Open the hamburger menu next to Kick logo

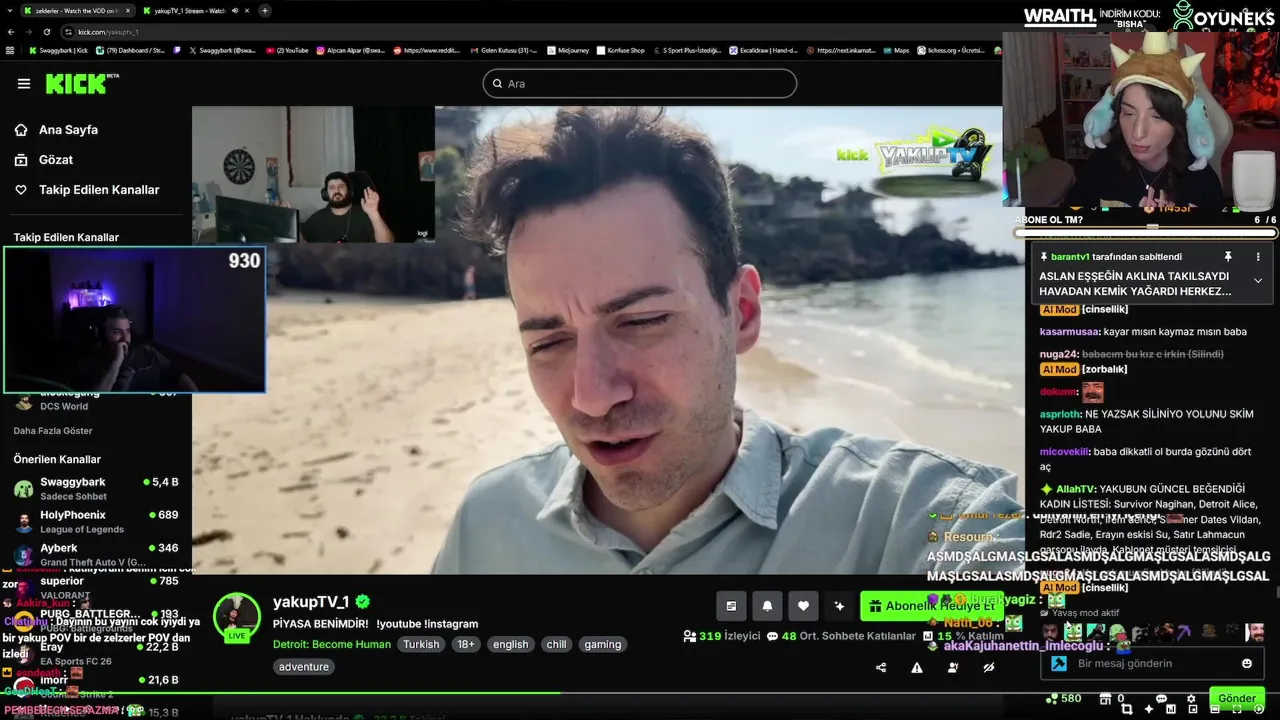tap(24, 83)
